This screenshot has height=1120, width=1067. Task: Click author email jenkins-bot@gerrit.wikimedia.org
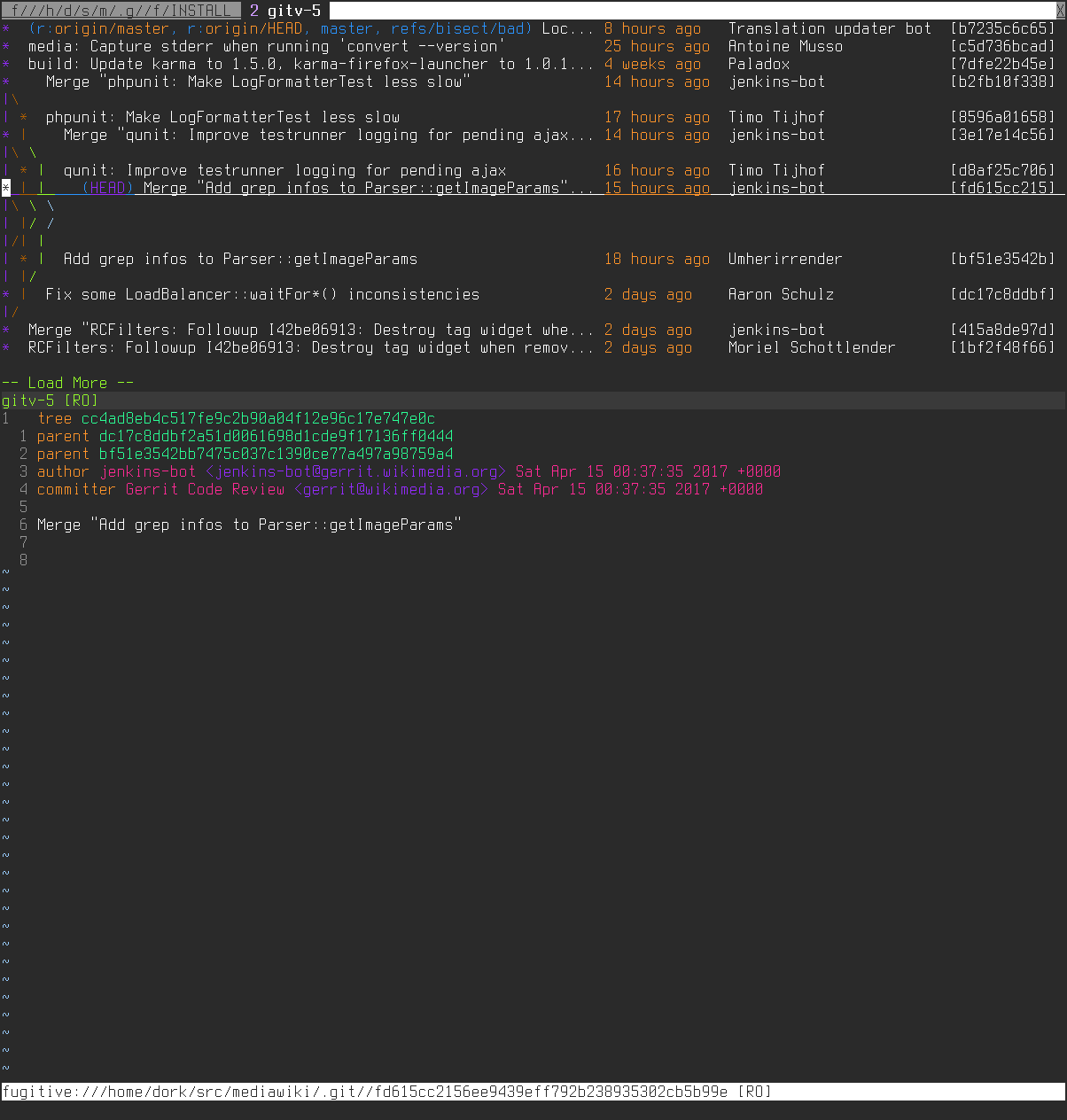pyautogui.click(x=355, y=471)
